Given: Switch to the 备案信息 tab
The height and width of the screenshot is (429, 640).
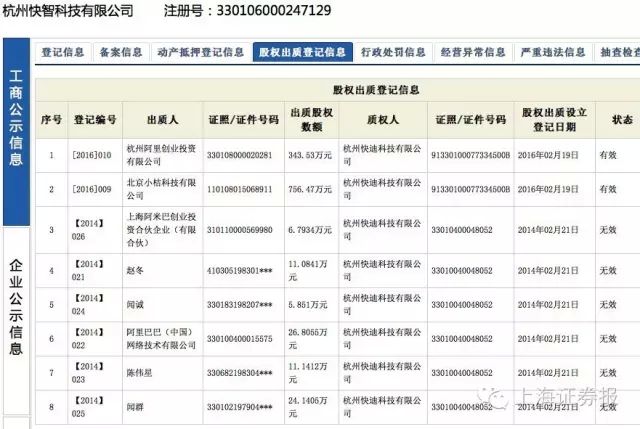Looking at the screenshot, I should [120, 52].
